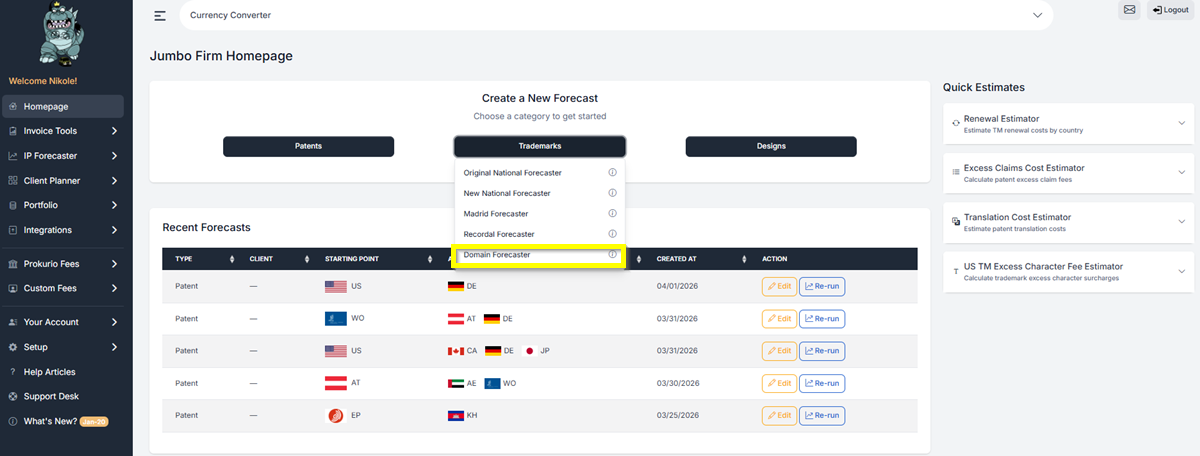Expand Your Account sidebar menu
The image size is (1200, 456).
pyautogui.click(x=62, y=322)
